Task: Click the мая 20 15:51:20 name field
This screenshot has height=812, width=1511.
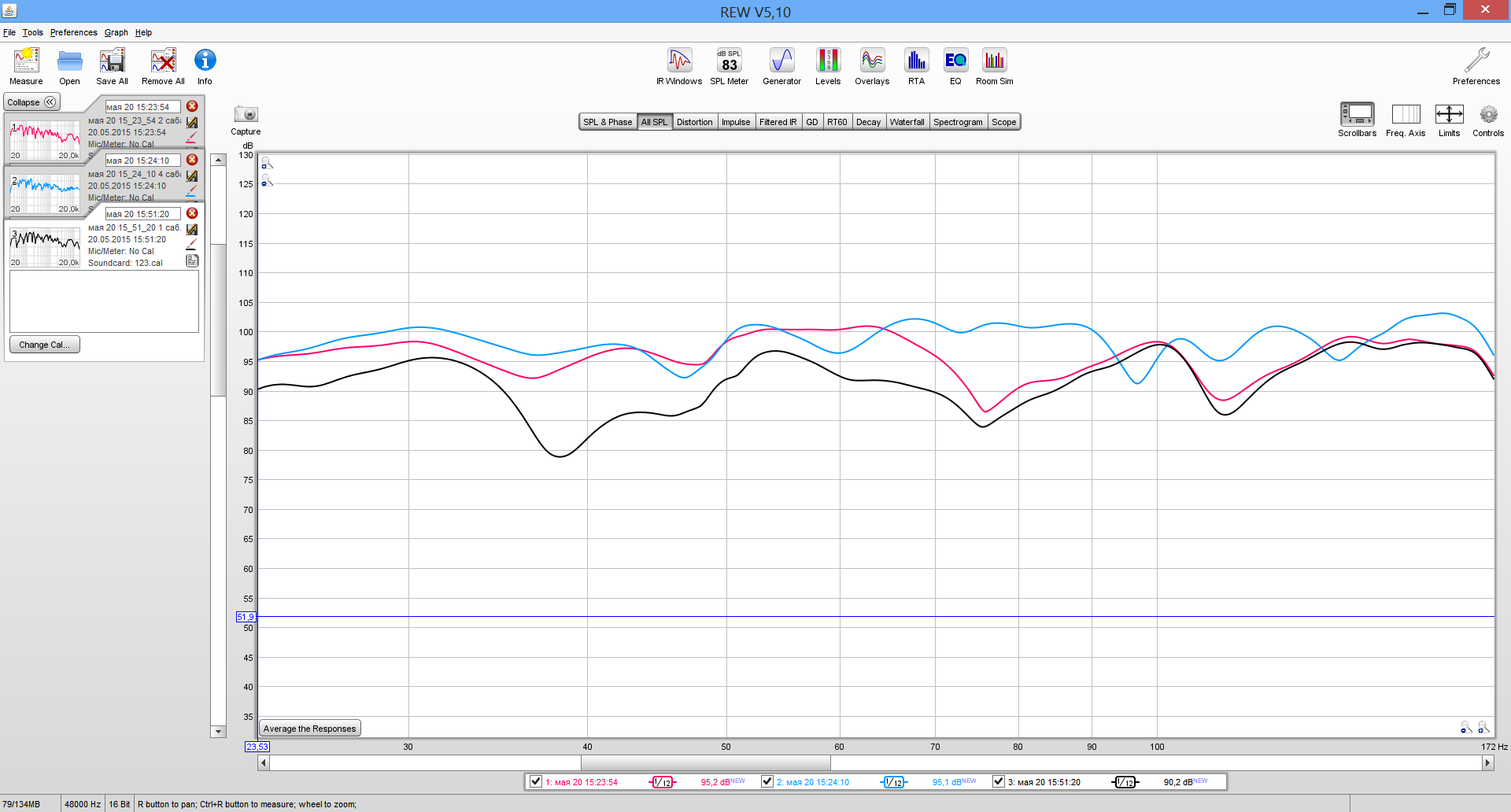Action: [142, 214]
